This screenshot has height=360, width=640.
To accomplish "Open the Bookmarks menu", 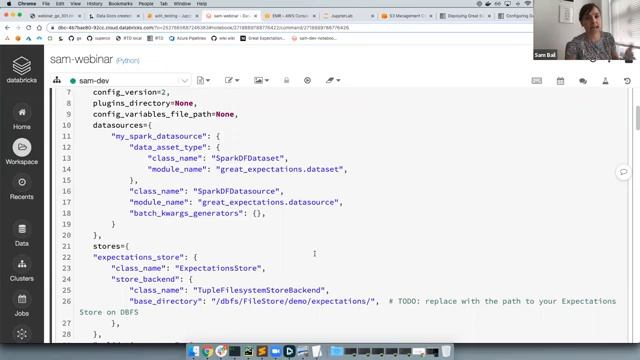I will coord(120,4).
